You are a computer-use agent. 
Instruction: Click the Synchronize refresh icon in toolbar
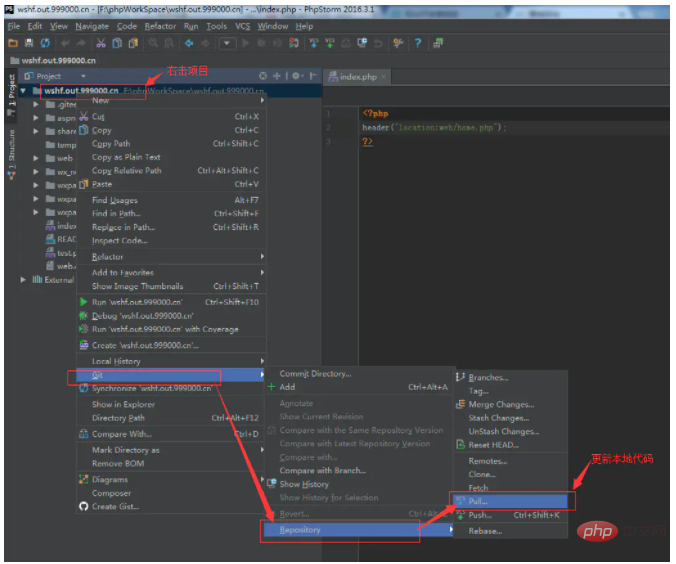[45, 43]
